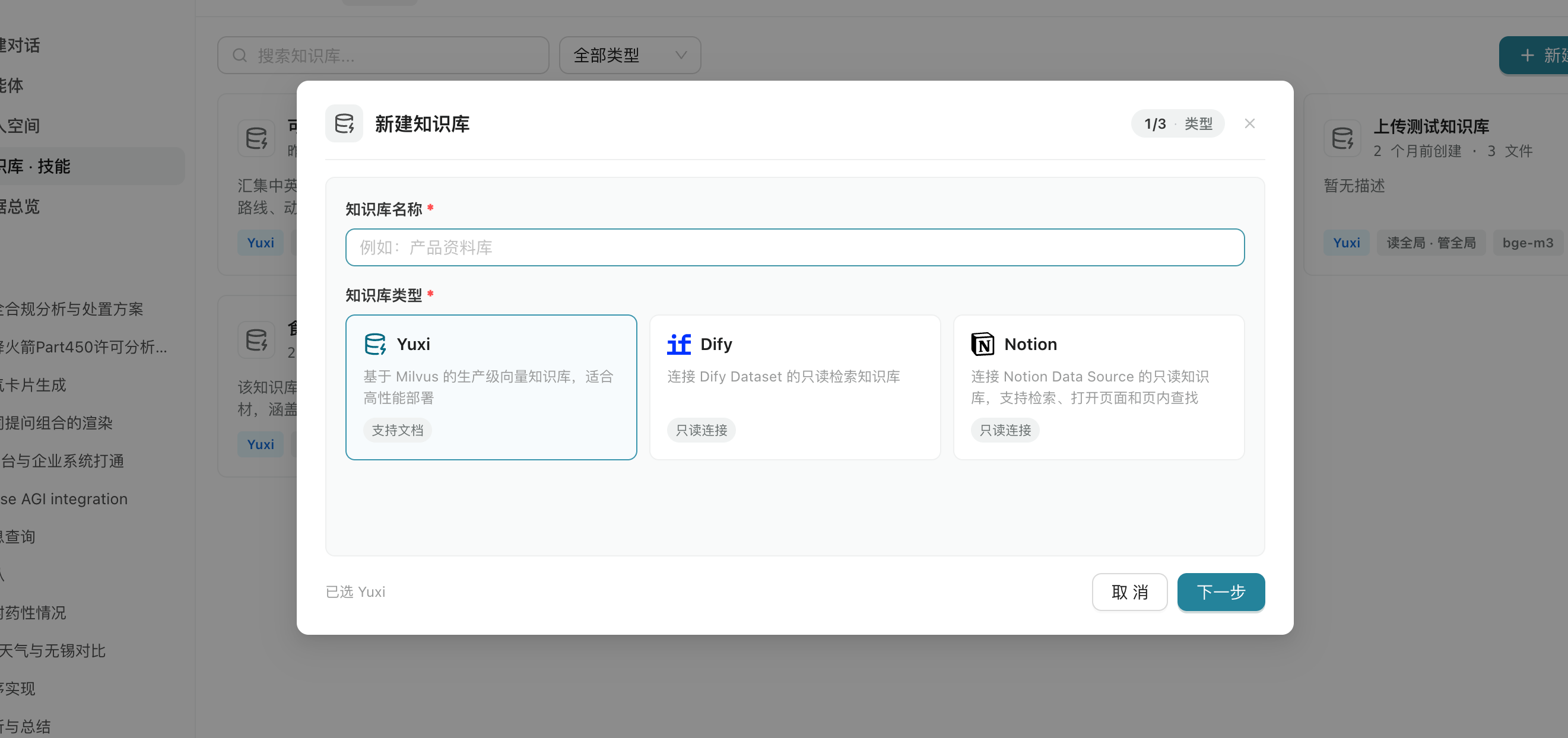Screen dimensions: 1568x738
Task: Click the 搜索知识库 search field
Action: coord(383,55)
